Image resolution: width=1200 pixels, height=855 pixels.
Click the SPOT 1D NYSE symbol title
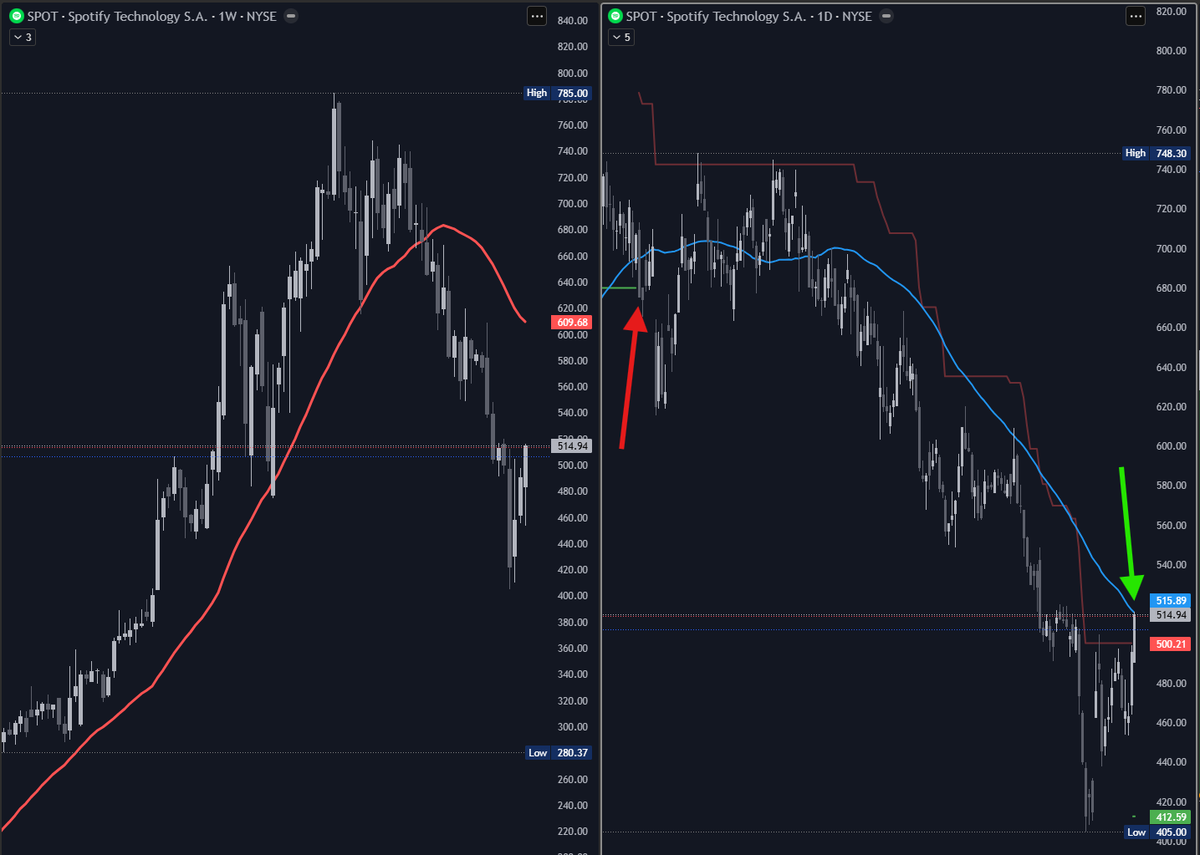(749, 16)
